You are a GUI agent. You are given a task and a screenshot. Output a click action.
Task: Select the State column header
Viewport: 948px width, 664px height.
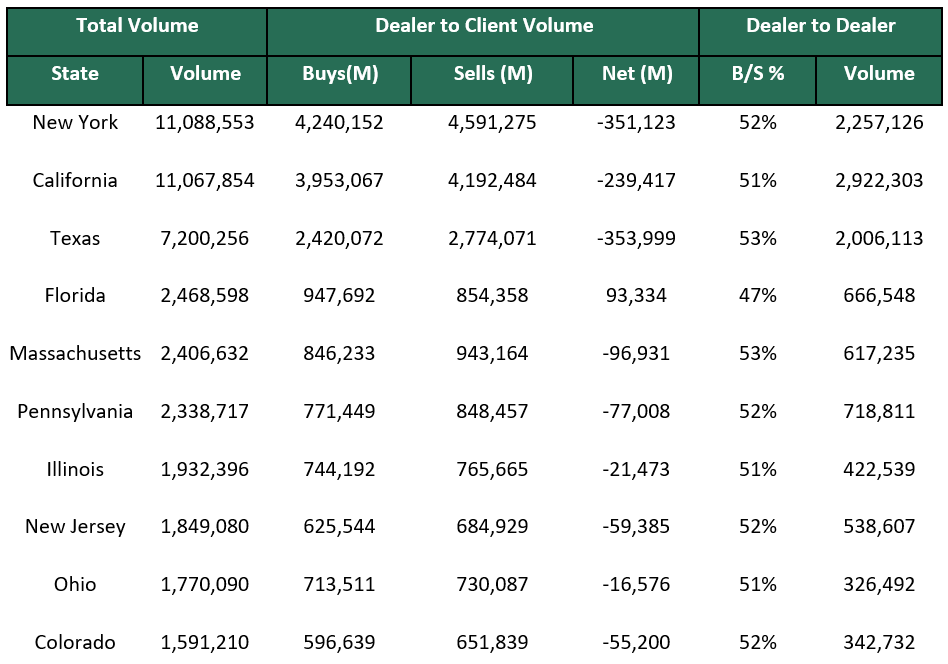click(x=75, y=74)
